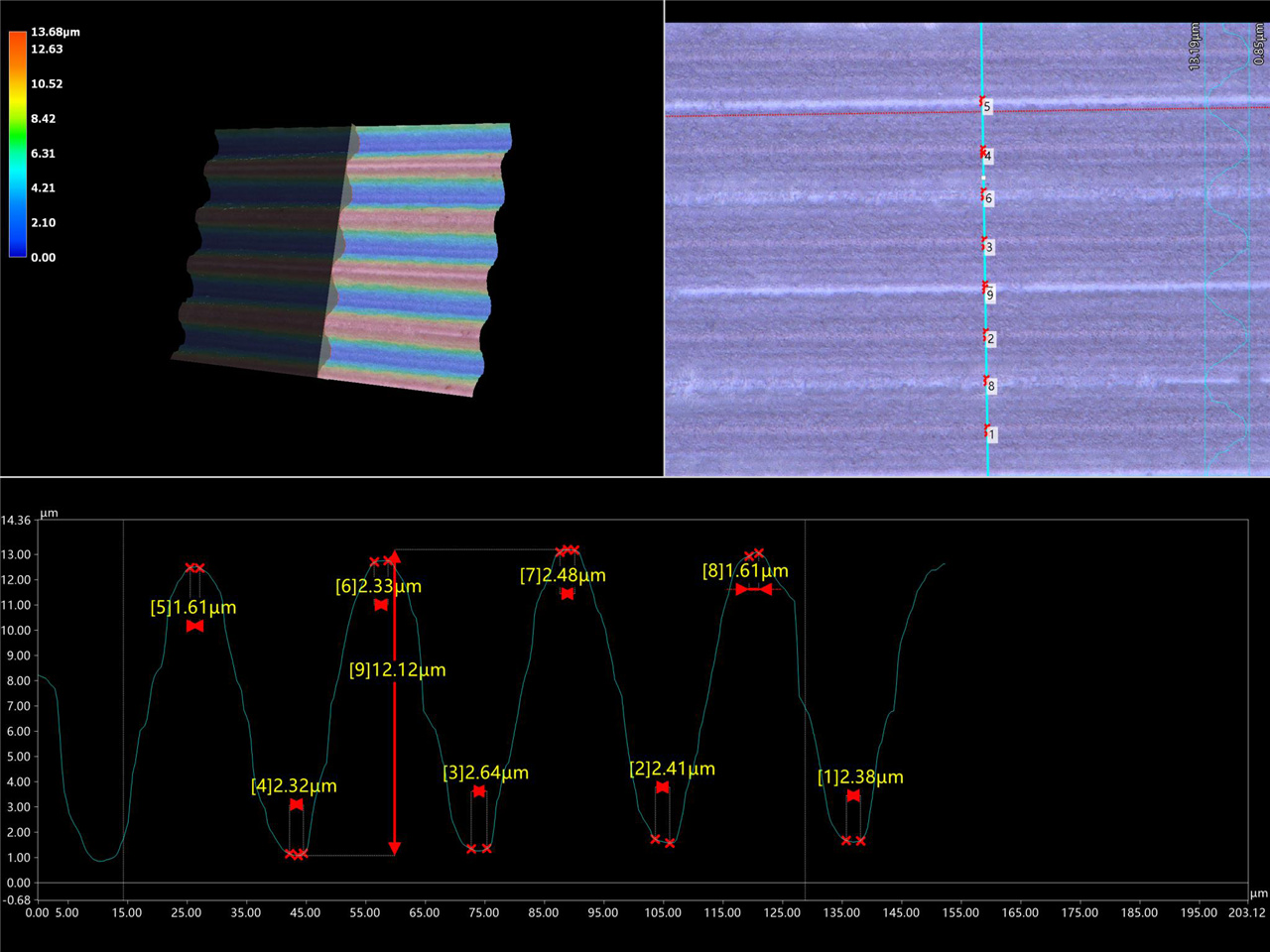Viewport: 1270px width, 952px height.
Task: Click the 105.00 tick on profile X axis
Action: 662,913
